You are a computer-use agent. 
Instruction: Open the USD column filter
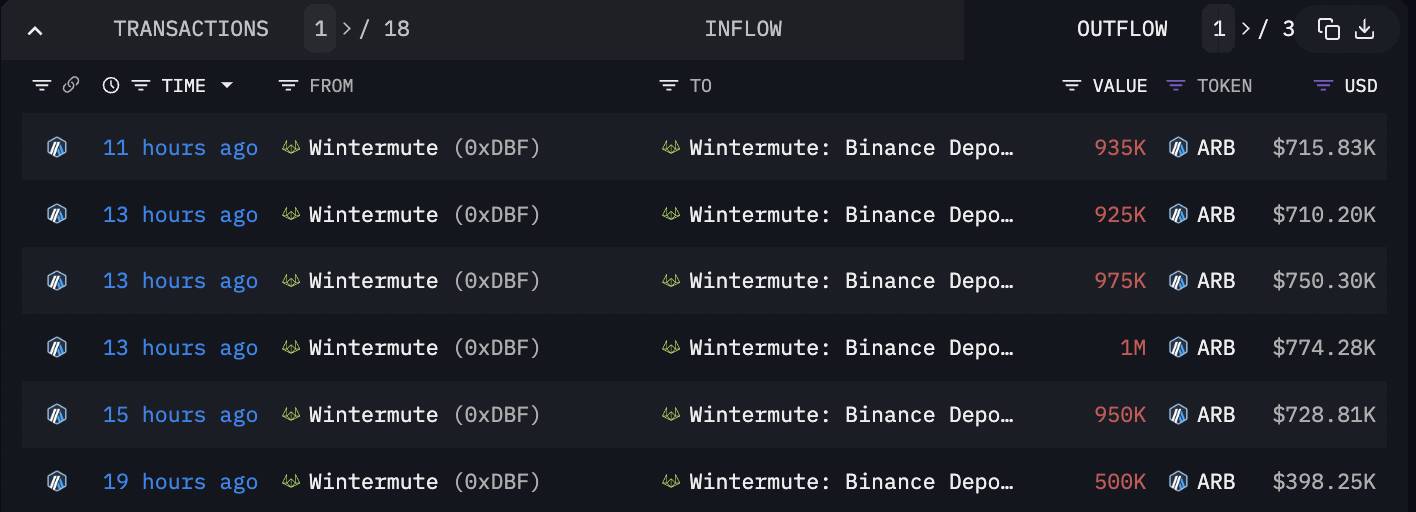click(1323, 86)
